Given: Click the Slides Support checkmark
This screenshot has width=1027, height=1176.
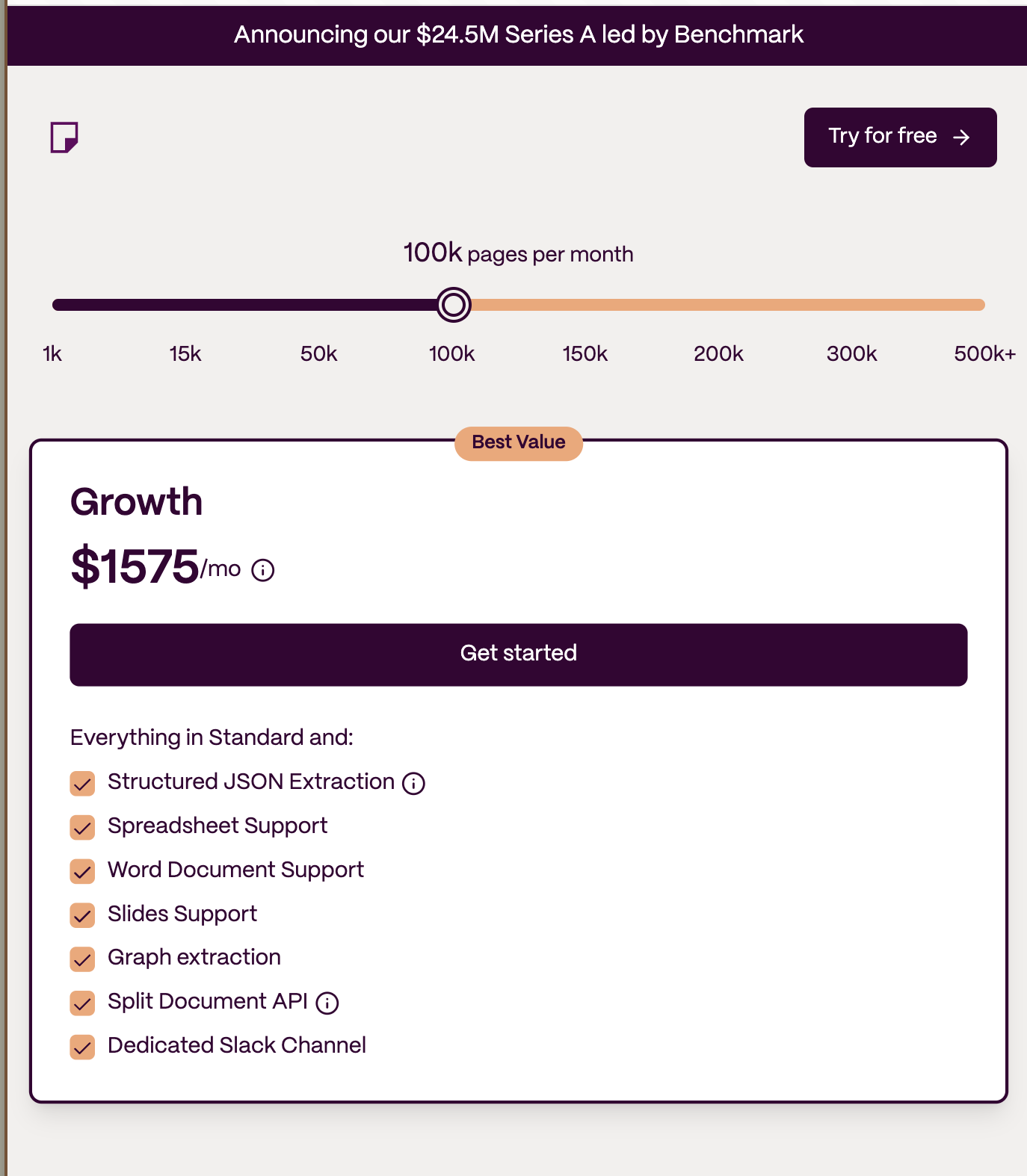Looking at the screenshot, I should point(82,915).
